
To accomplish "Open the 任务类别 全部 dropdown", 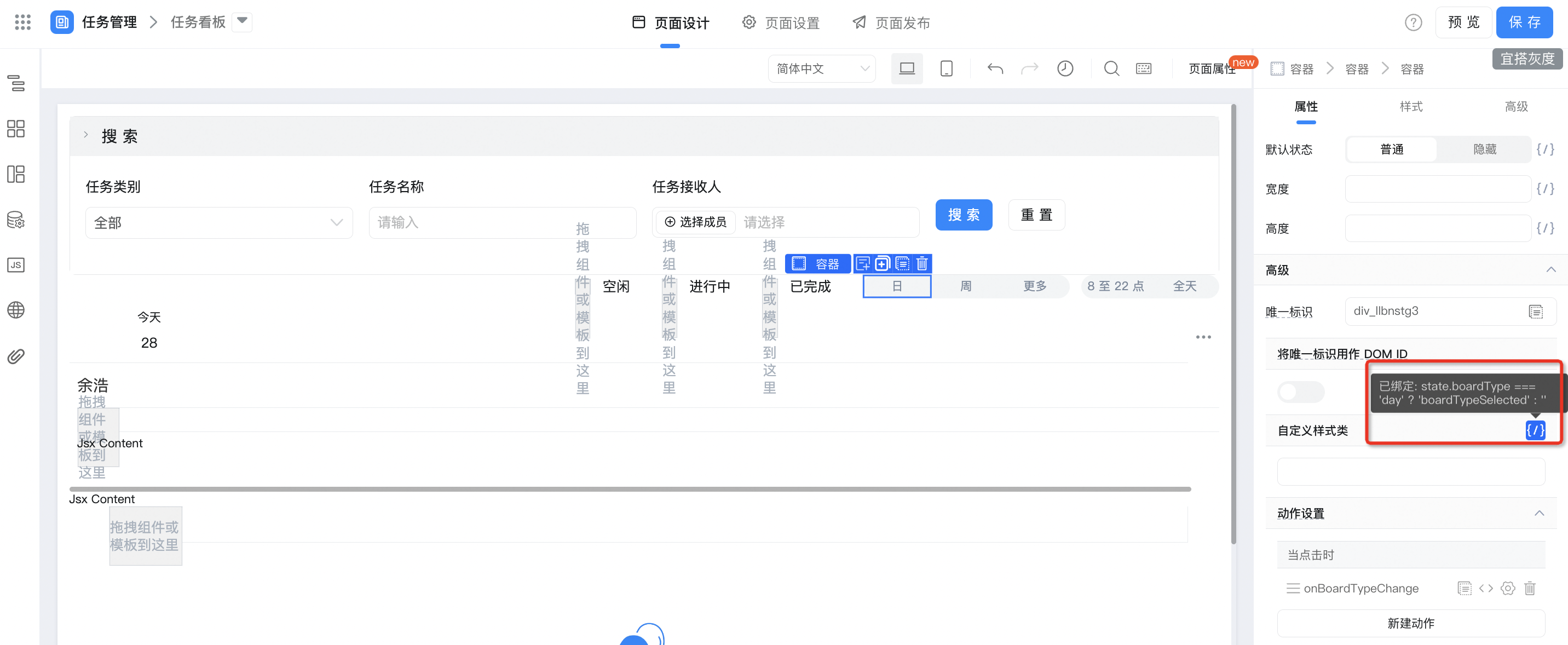I will 219,223.
